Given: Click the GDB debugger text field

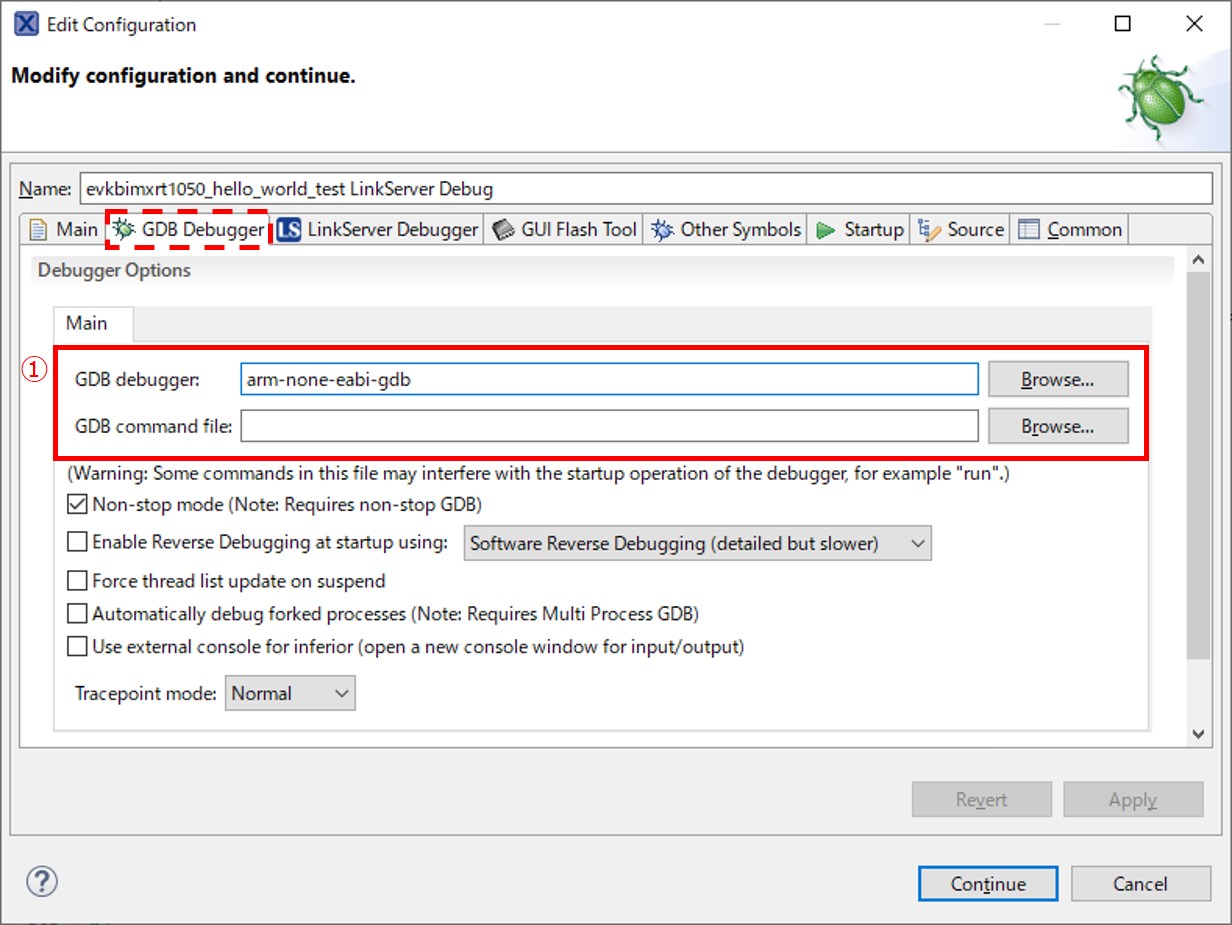Looking at the screenshot, I should 608,380.
